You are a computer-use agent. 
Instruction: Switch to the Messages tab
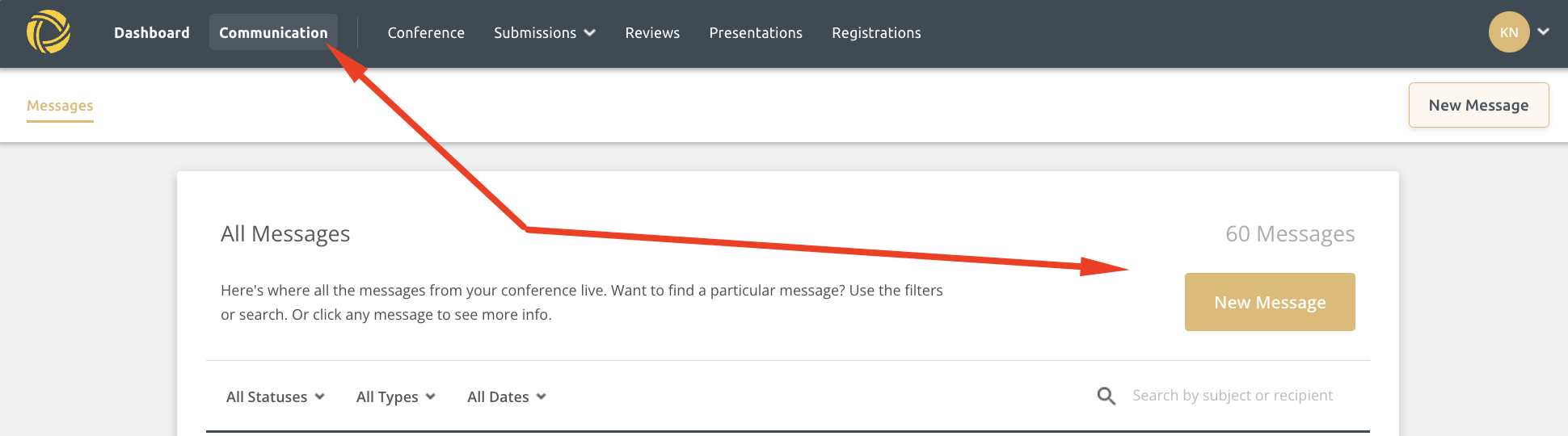(60, 106)
